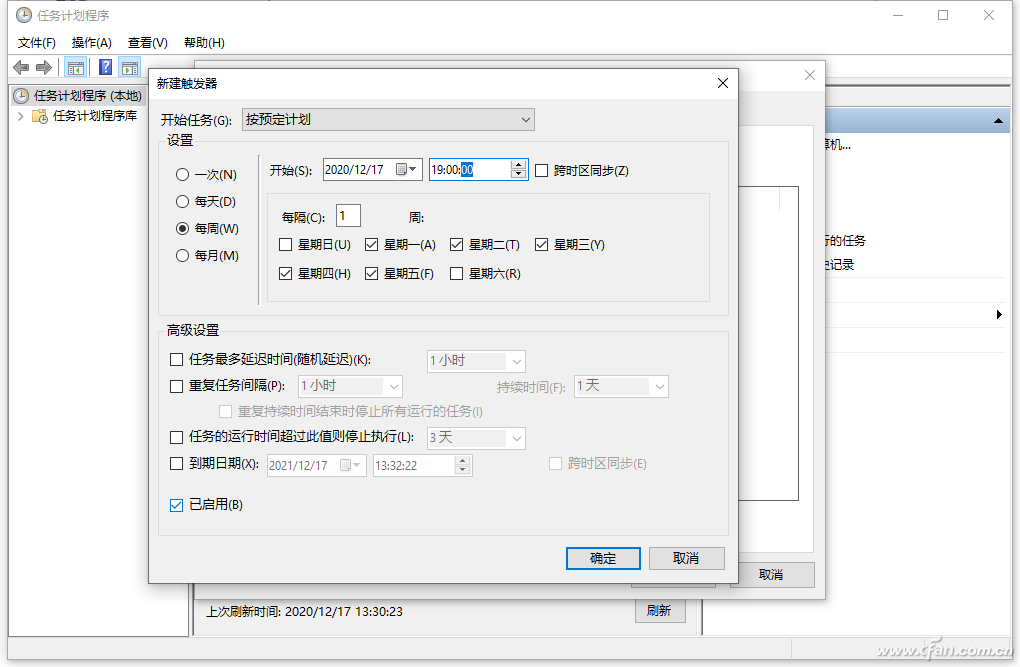Click the 每隔(C) weeks input field
Screen dimensions: 1020x667
(x=348, y=216)
